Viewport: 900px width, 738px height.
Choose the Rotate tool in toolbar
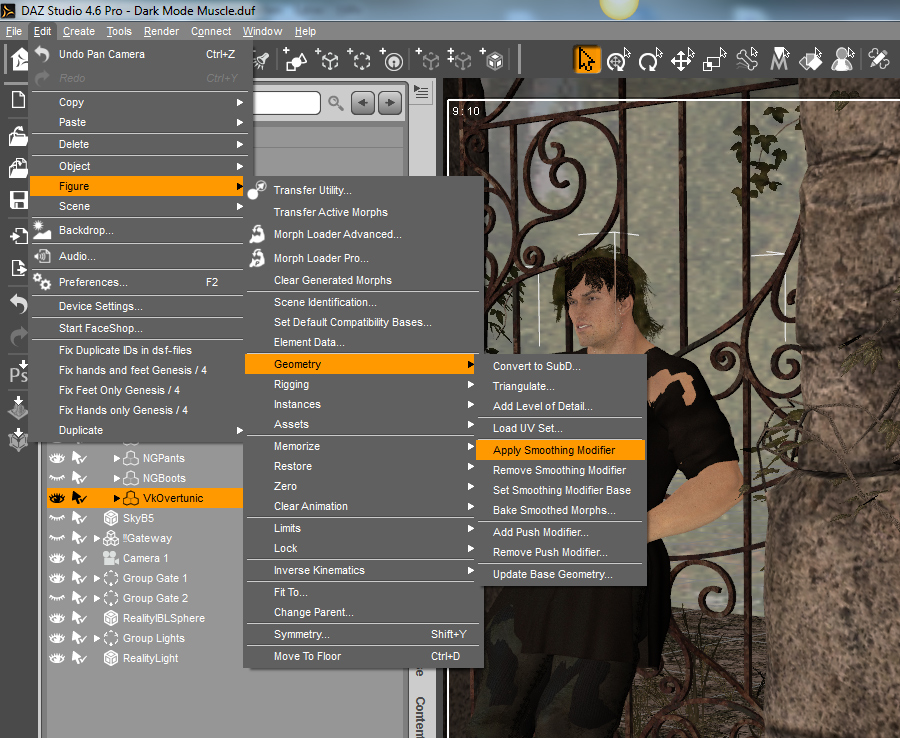650,60
